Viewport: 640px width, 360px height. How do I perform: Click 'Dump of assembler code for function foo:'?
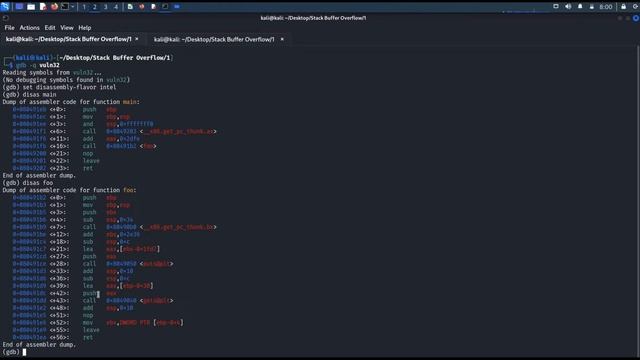point(69,190)
